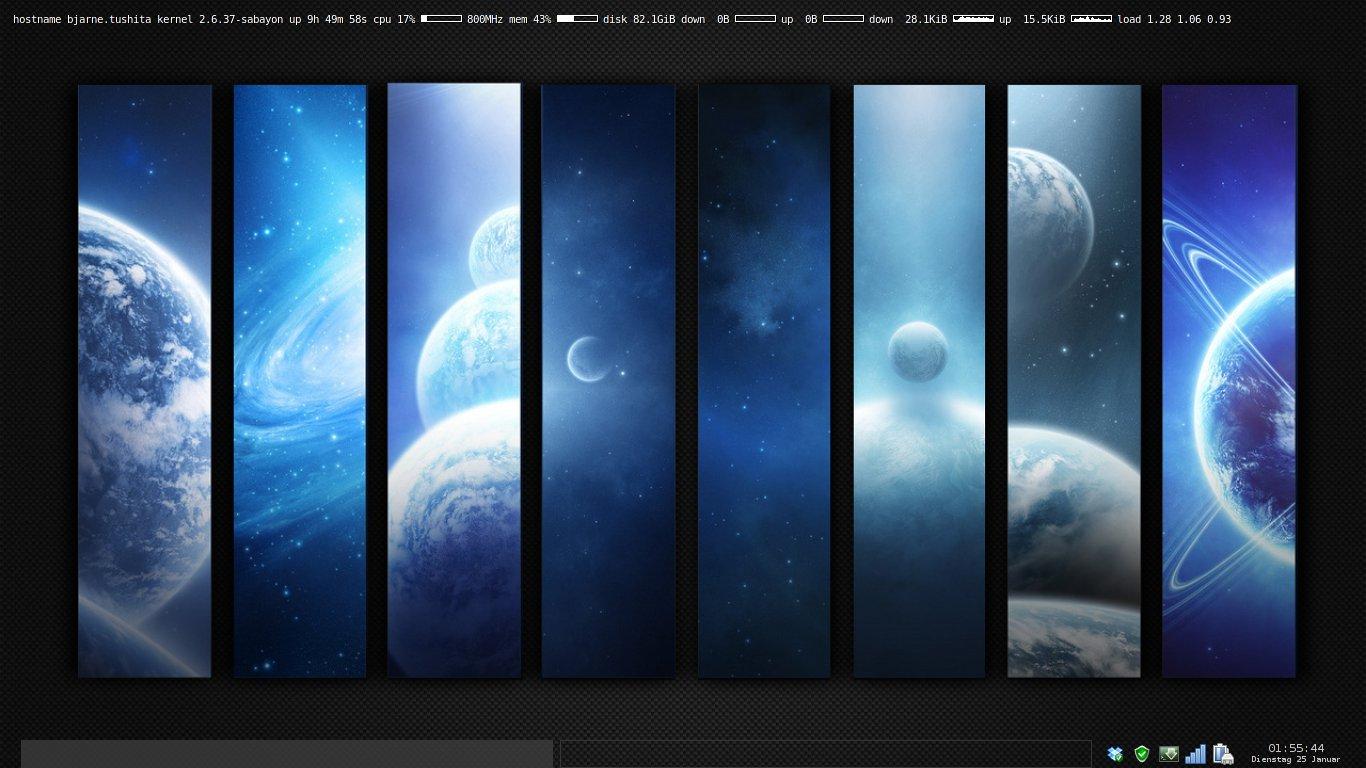The width and height of the screenshot is (1366, 768).
Task: Open the Dropbox tray icon
Action: coord(1115,753)
